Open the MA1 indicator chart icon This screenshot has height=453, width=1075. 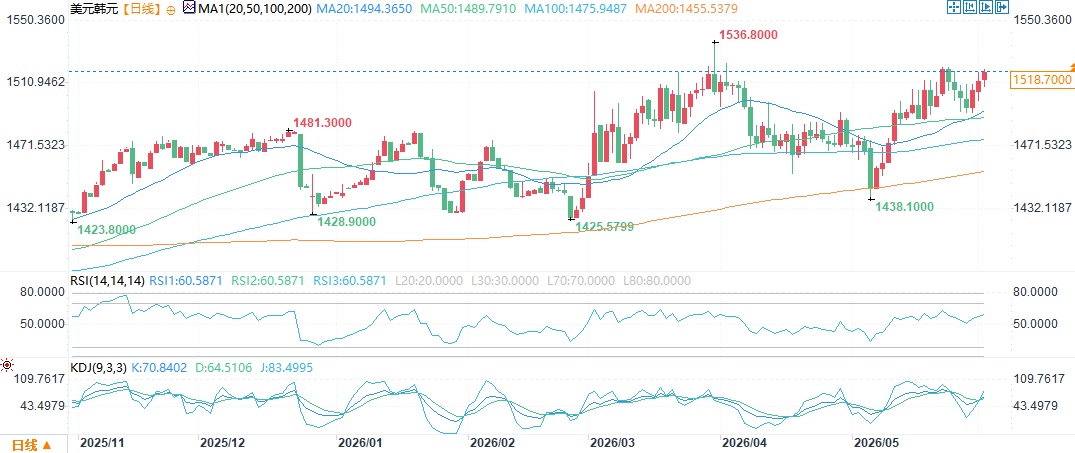[188, 9]
